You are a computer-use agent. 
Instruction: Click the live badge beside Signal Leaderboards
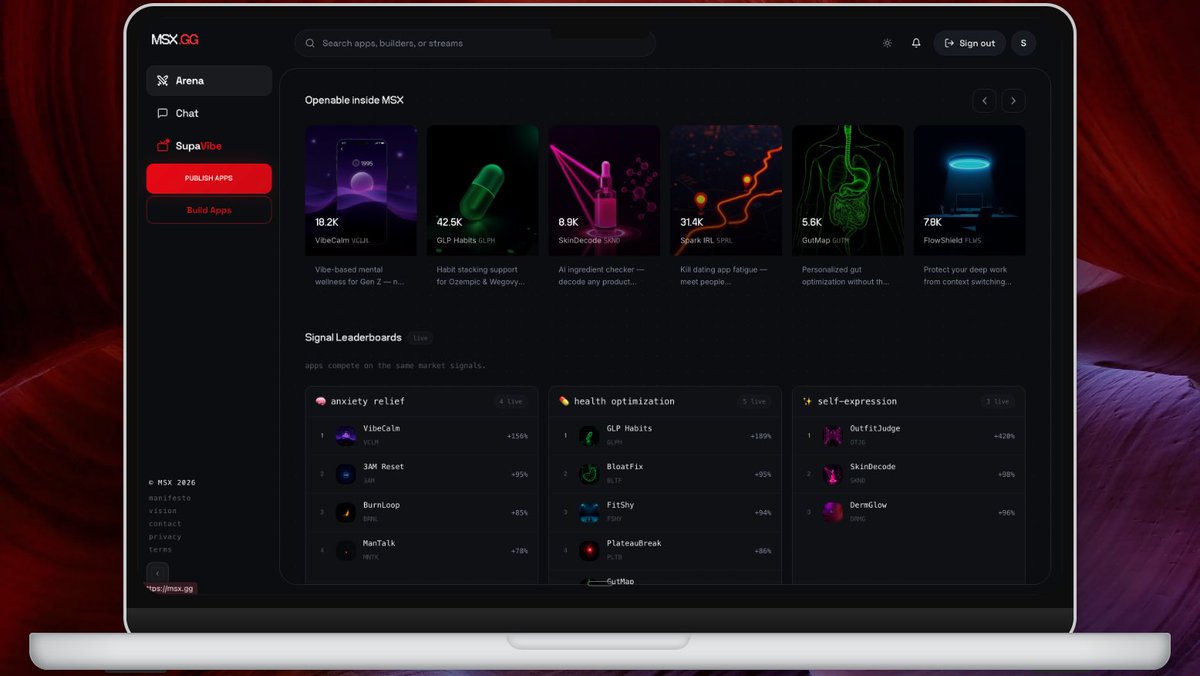click(x=421, y=338)
